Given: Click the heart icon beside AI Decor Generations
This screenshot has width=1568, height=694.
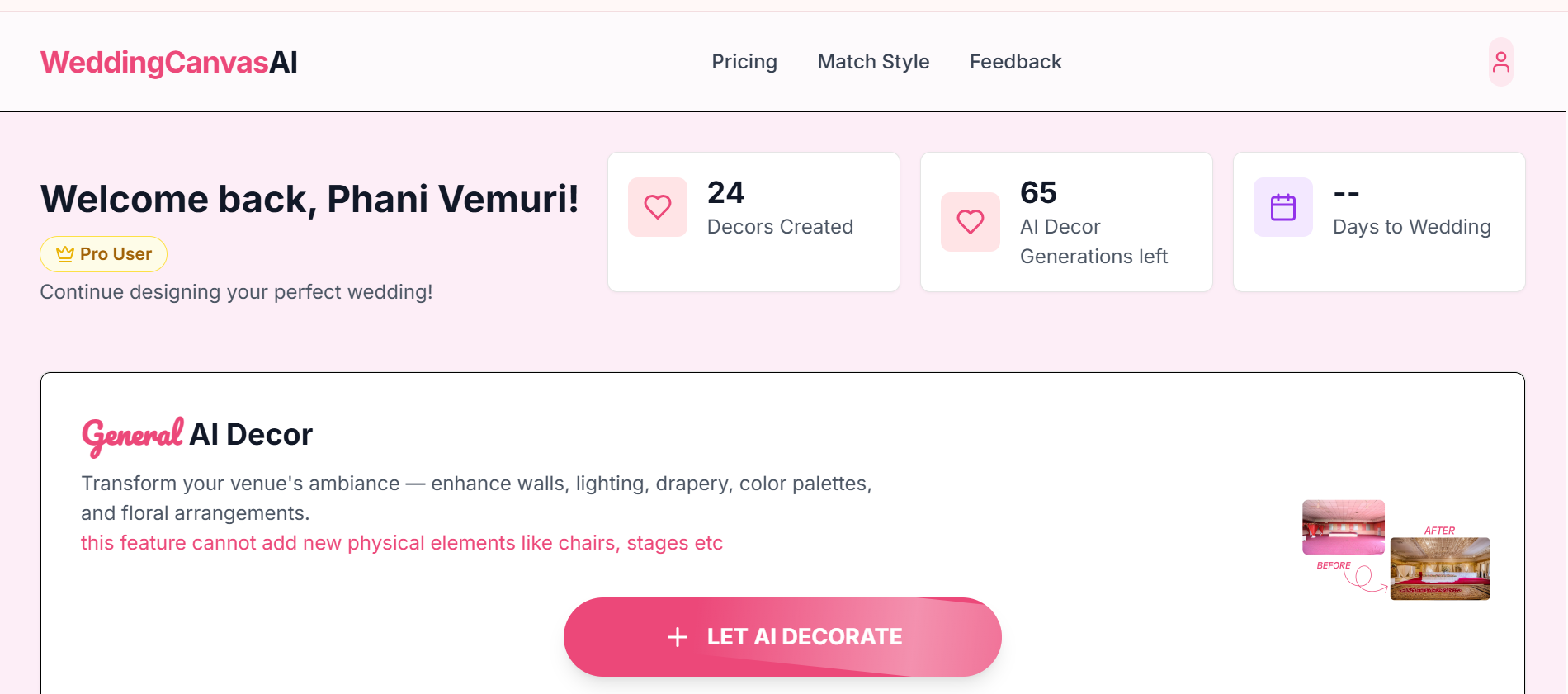Looking at the screenshot, I should (970, 222).
